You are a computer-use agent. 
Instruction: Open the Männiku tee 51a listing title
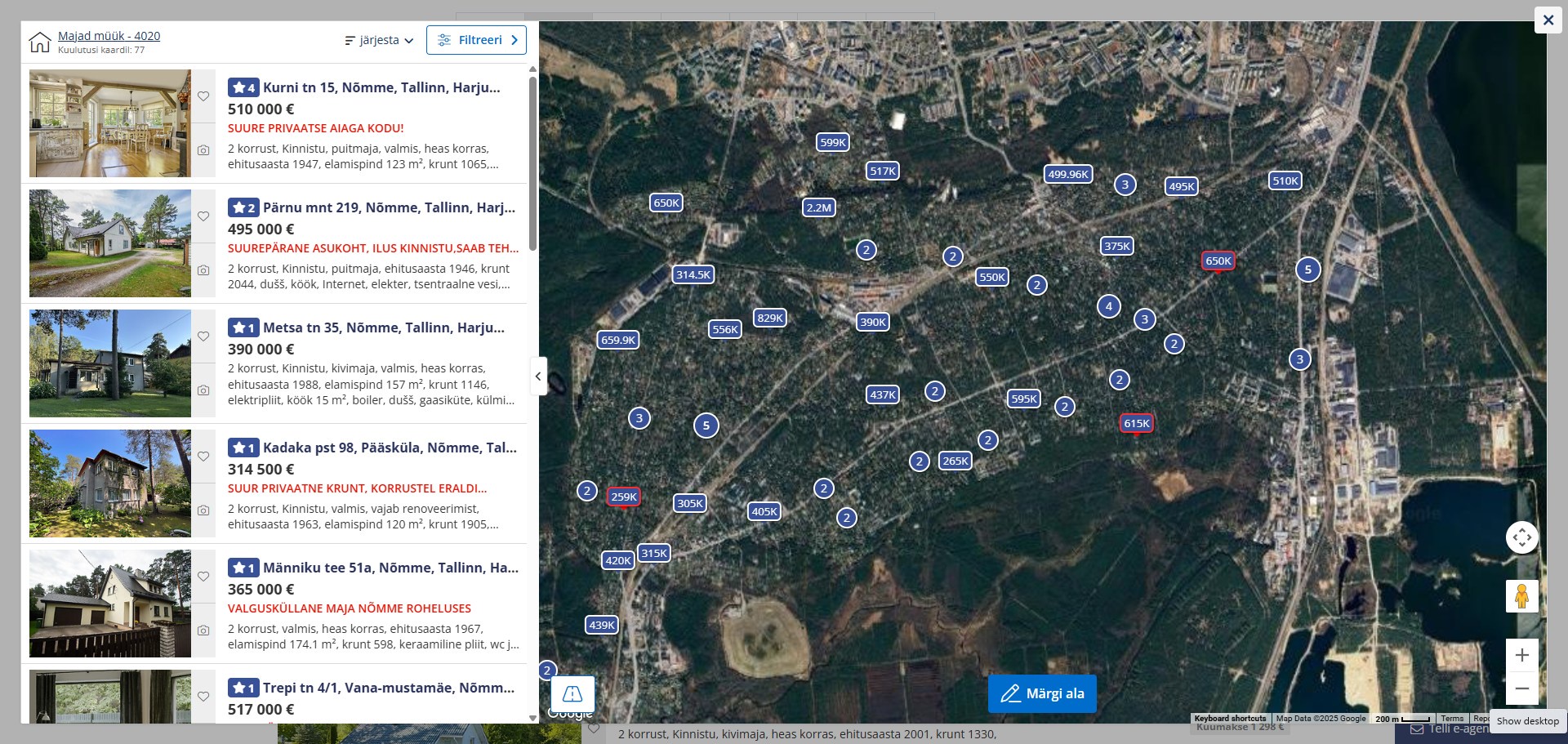[390, 568]
